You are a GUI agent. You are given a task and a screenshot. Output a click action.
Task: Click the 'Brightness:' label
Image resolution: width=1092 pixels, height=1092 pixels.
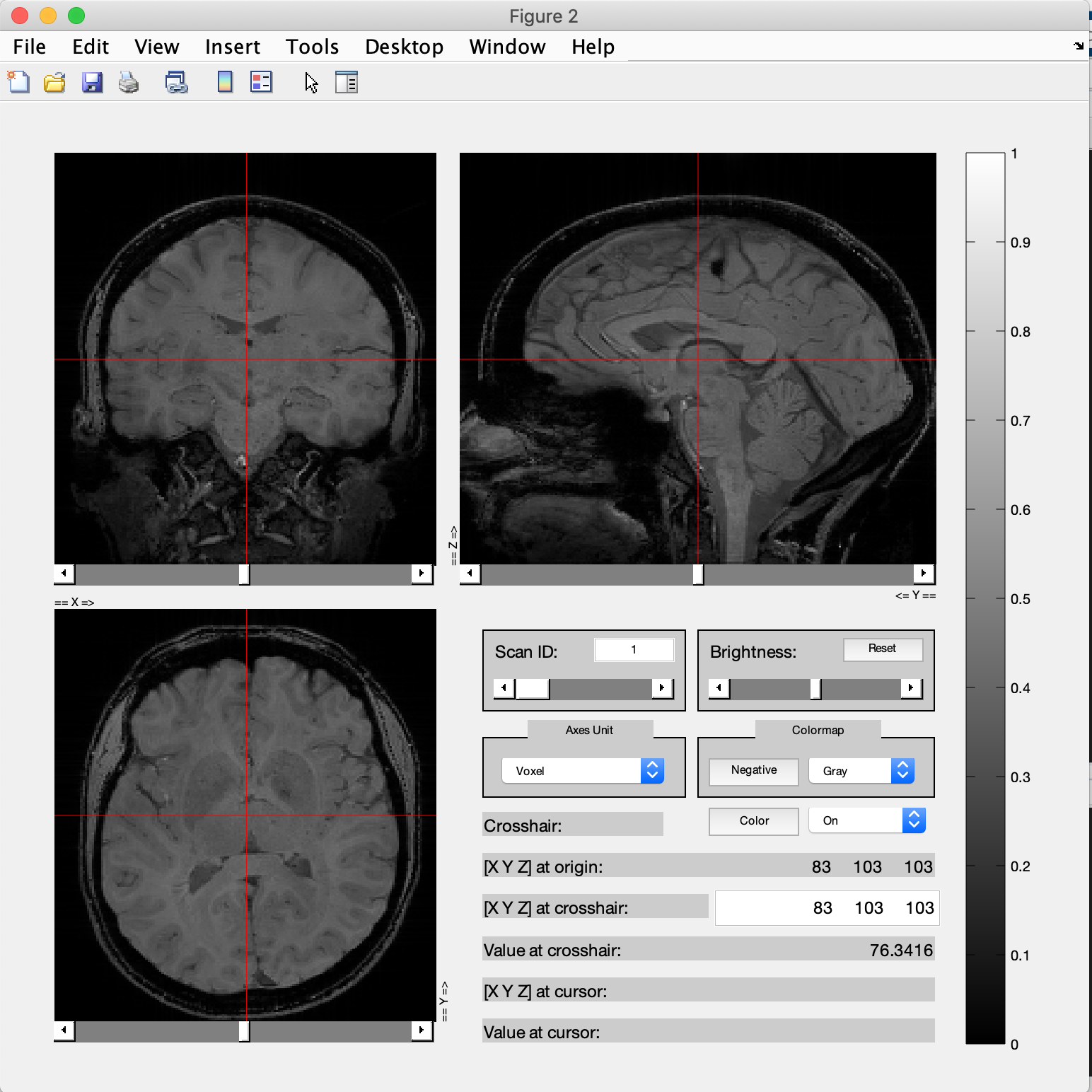(753, 652)
